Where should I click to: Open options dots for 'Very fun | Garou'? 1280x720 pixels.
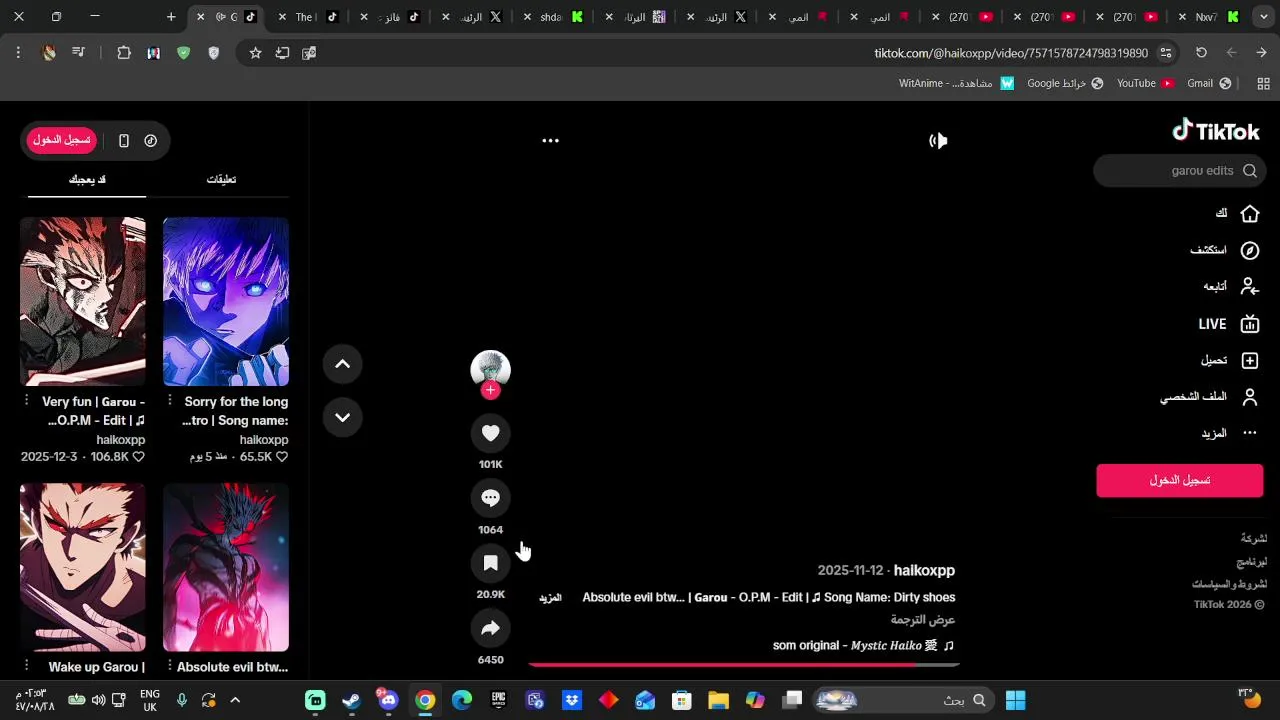[x=27, y=400]
